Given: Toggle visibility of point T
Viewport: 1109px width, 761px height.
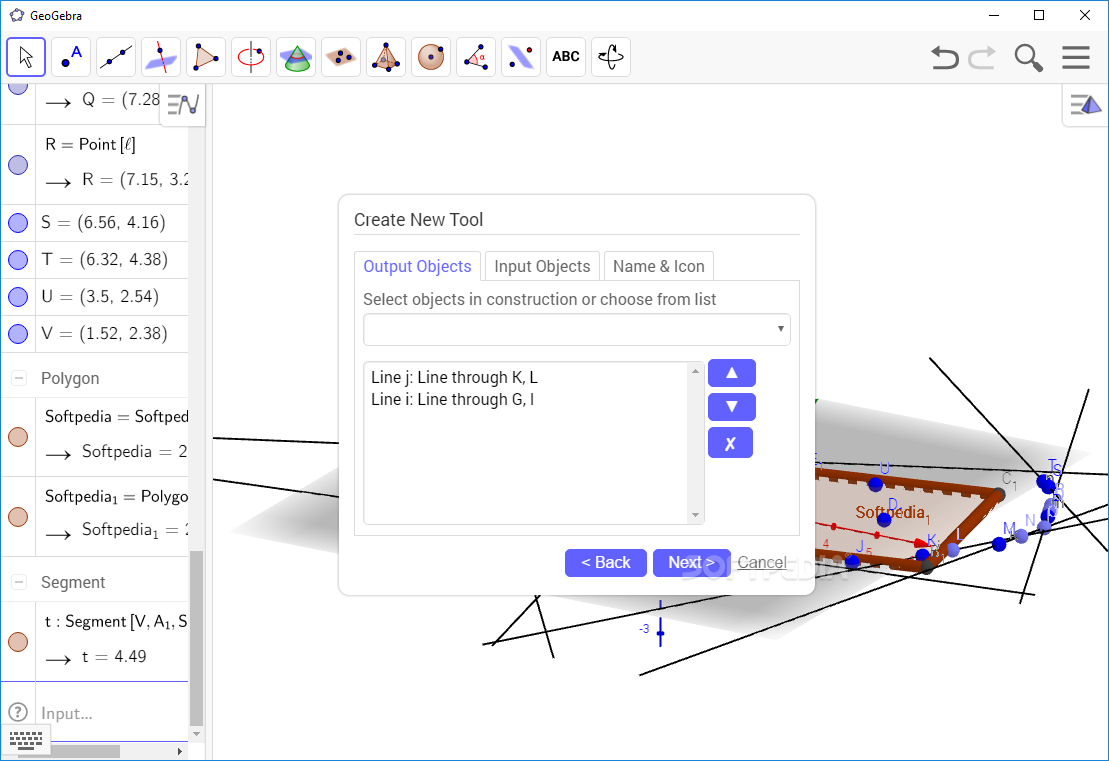Looking at the screenshot, I should 18,260.
